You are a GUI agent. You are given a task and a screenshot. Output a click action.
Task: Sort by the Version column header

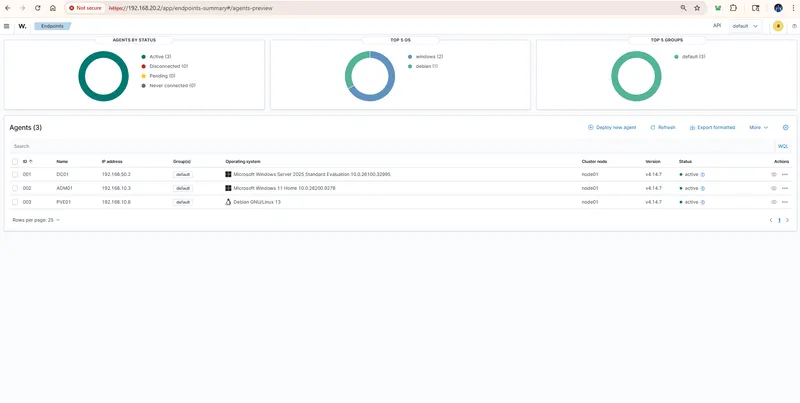click(x=653, y=162)
